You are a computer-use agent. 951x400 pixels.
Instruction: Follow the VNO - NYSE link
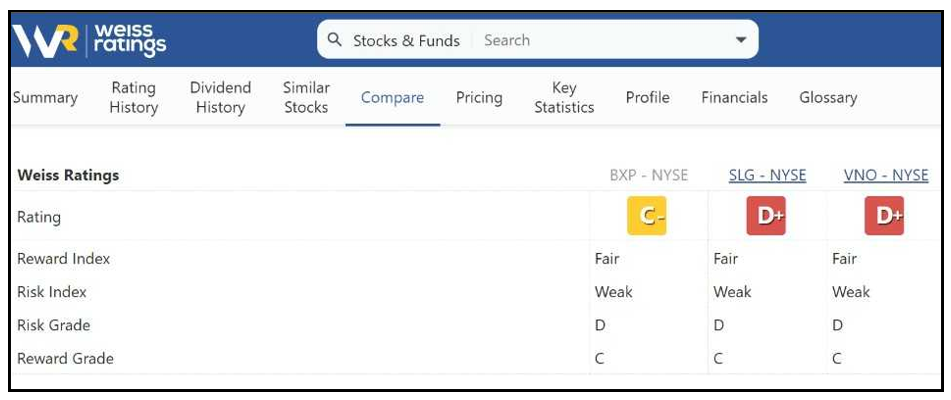886,176
